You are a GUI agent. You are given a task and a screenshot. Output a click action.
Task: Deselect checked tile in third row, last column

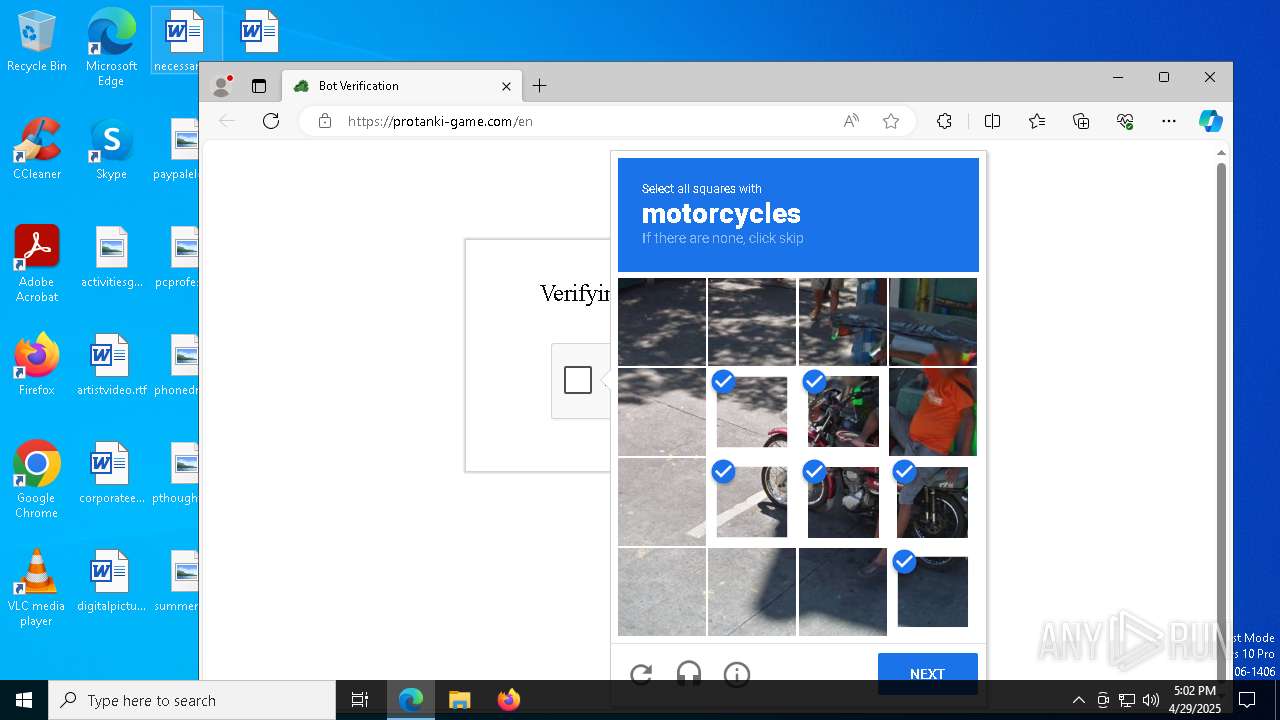(933, 502)
